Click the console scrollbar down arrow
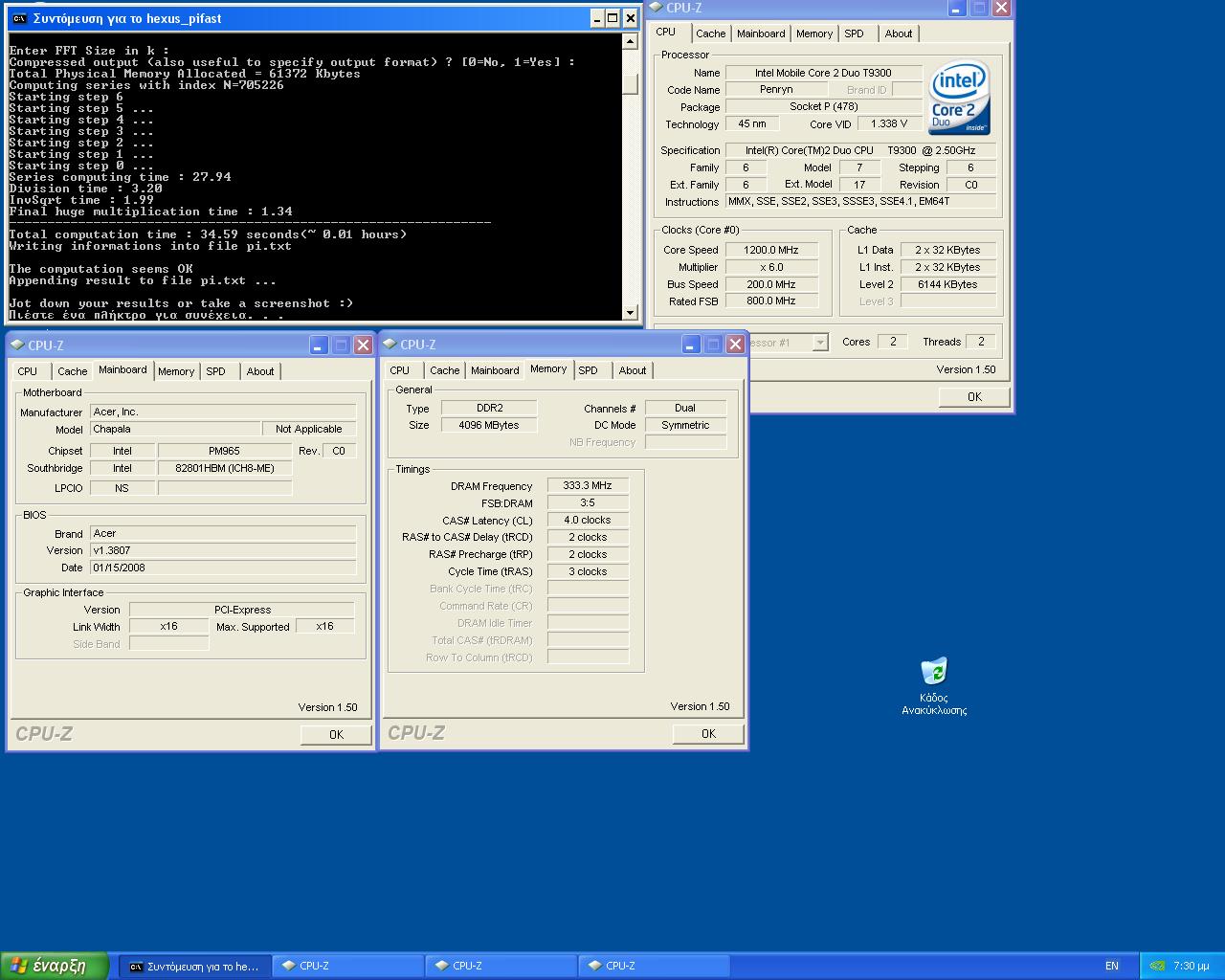The image size is (1225, 980). point(630,312)
